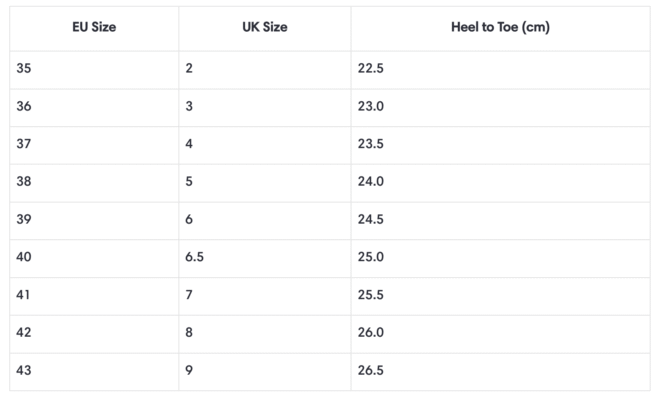
Task: Click the EU Size column header
Action: 95,27
